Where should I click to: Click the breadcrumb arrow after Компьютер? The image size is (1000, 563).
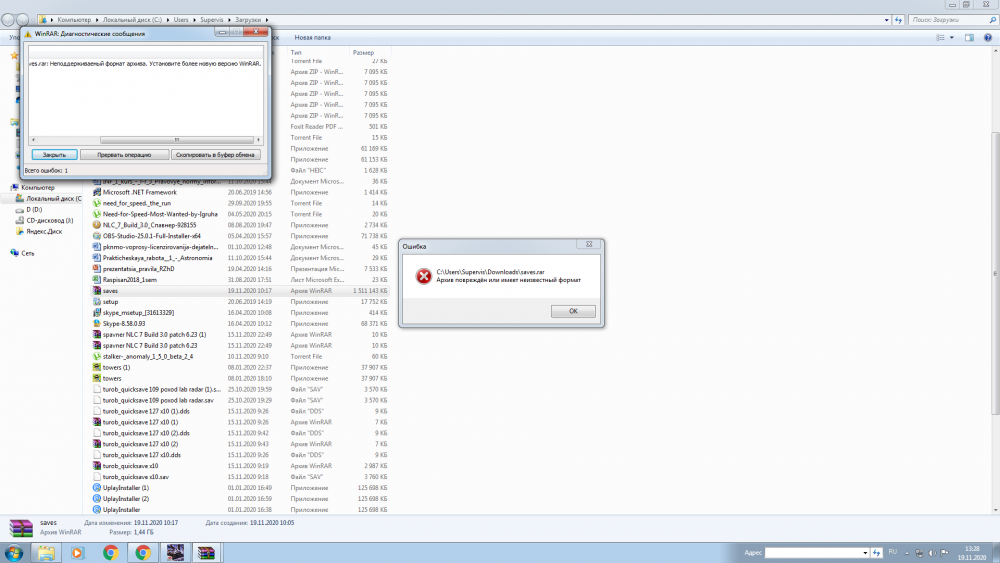(97, 20)
